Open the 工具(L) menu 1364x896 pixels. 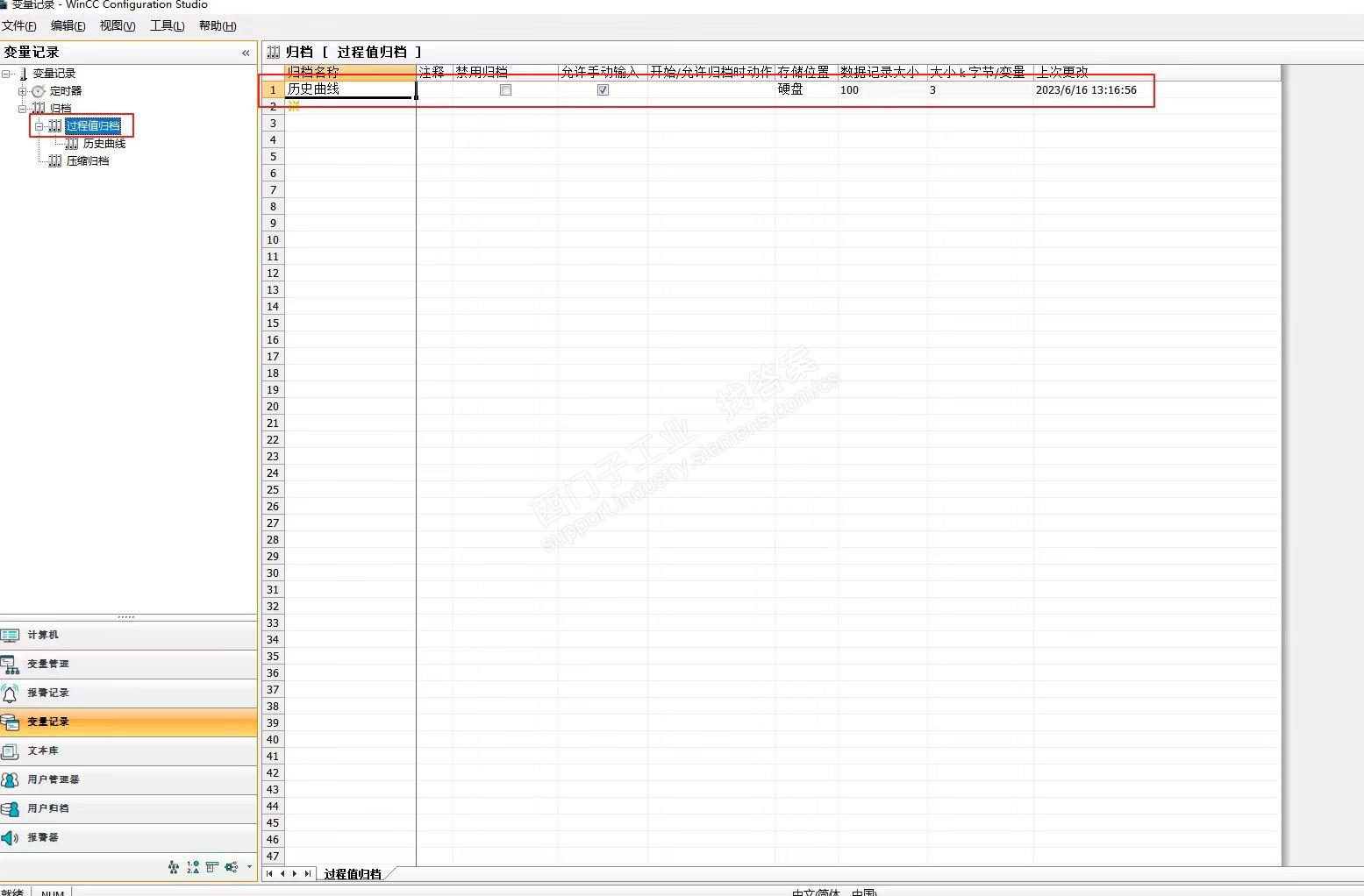(x=168, y=25)
